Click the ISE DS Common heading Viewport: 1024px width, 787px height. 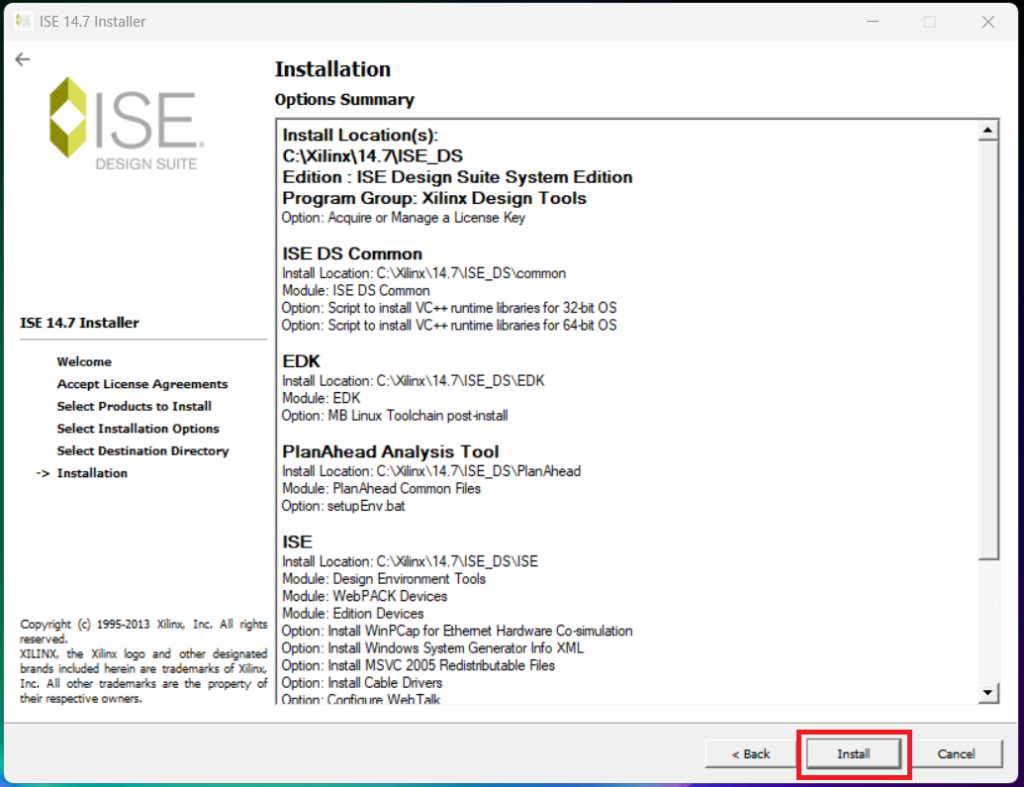(x=352, y=253)
